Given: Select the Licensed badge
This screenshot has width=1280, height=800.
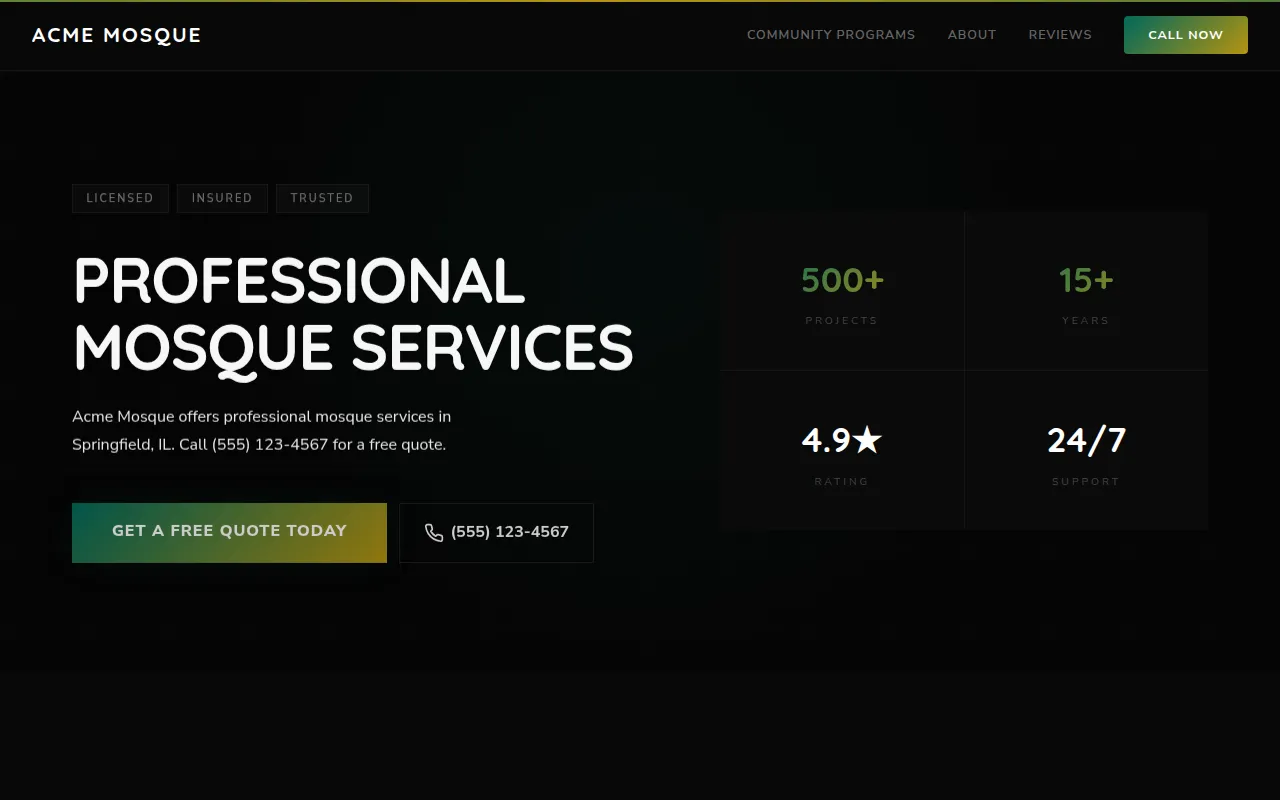Looking at the screenshot, I should click(120, 198).
